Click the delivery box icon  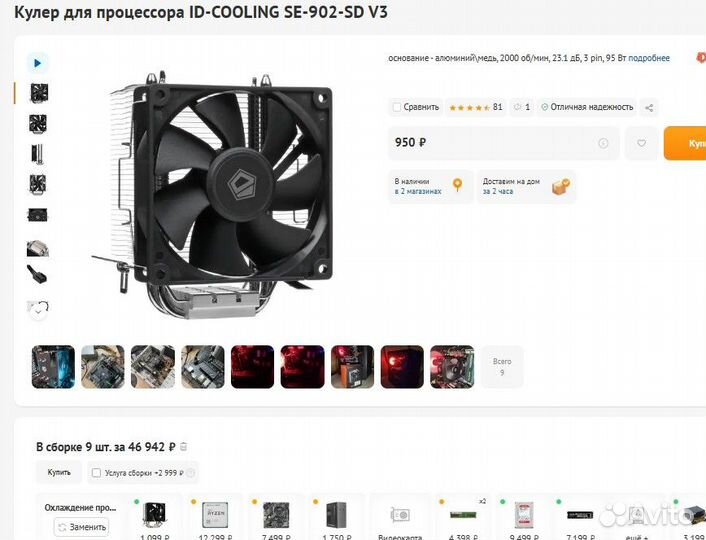561,186
